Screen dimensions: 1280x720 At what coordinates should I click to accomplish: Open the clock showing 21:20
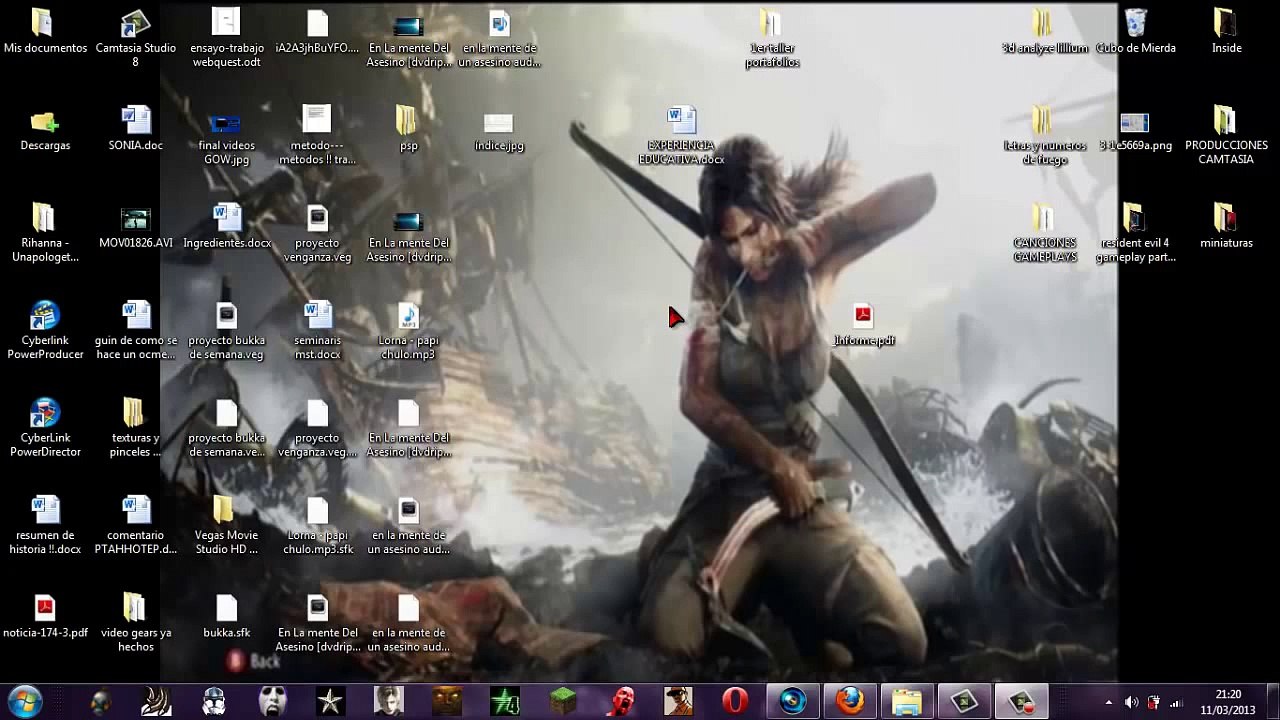(1228, 702)
